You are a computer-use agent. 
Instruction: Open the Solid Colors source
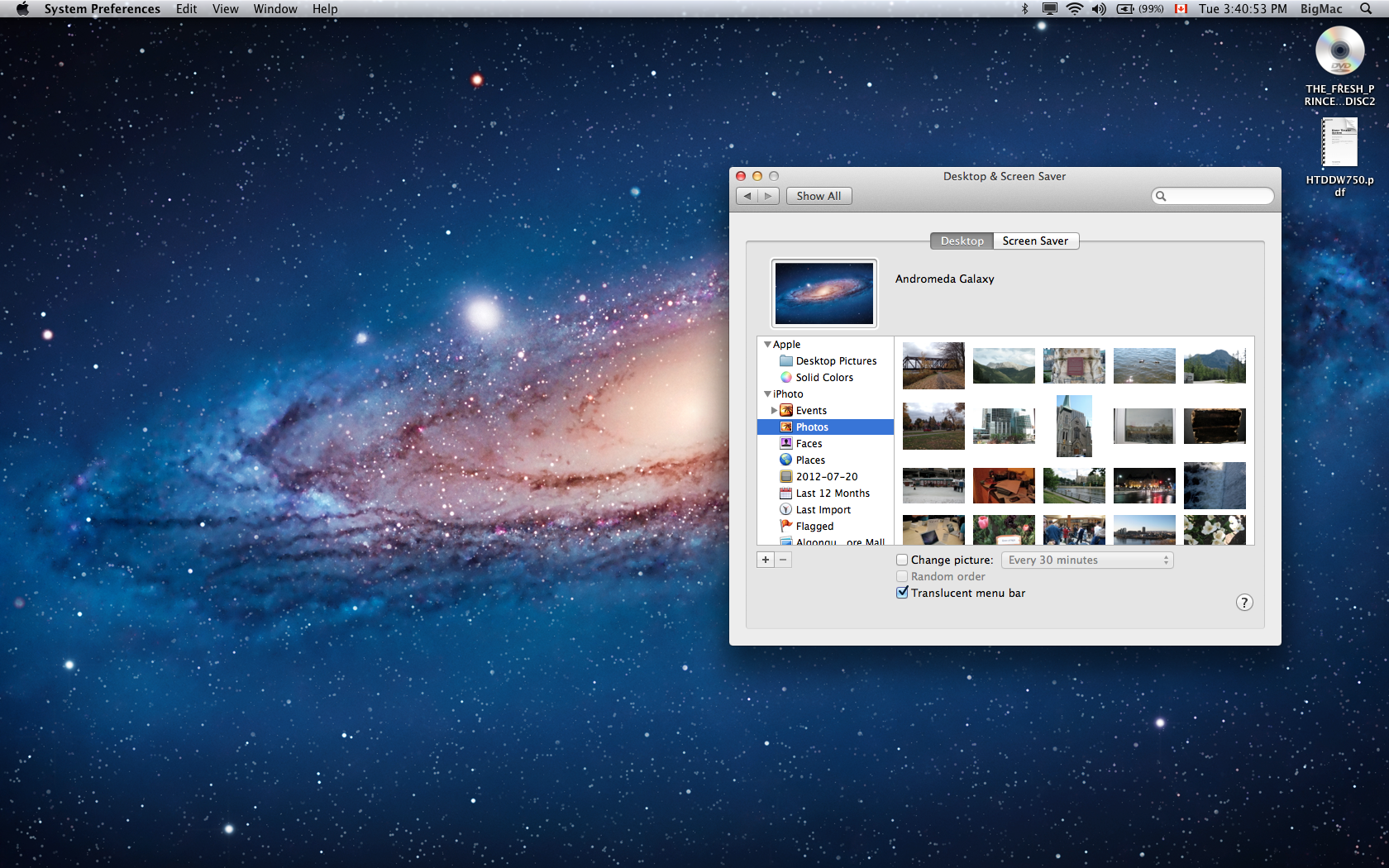[x=823, y=378]
